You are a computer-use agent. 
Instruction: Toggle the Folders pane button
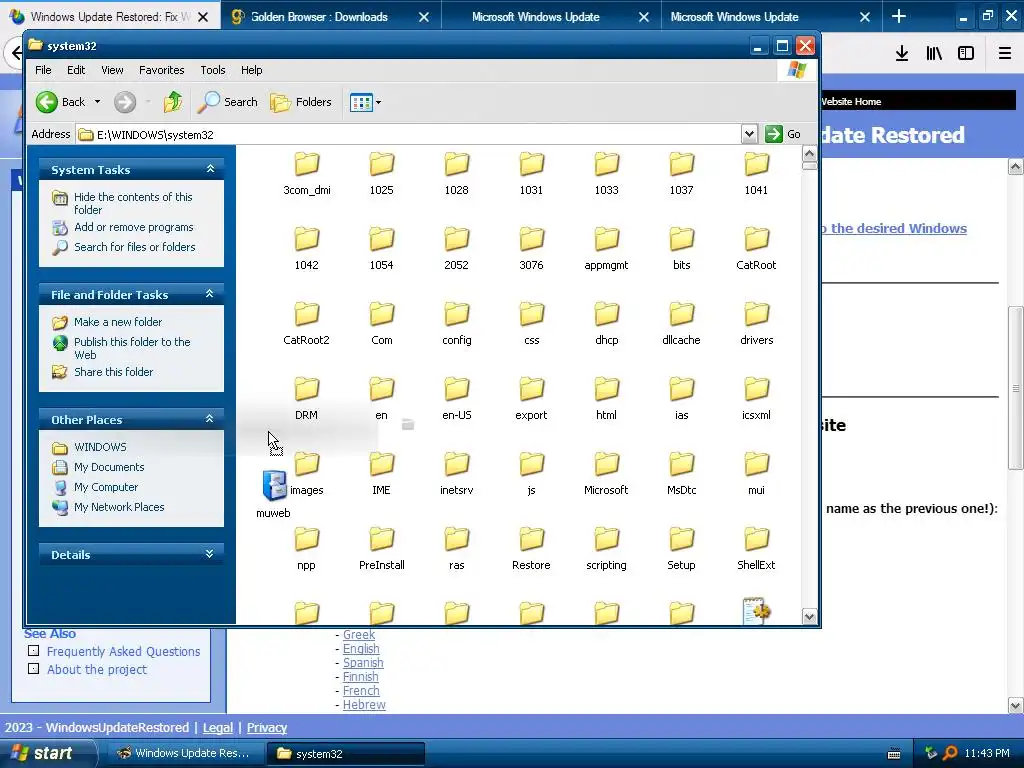pos(301,102)
